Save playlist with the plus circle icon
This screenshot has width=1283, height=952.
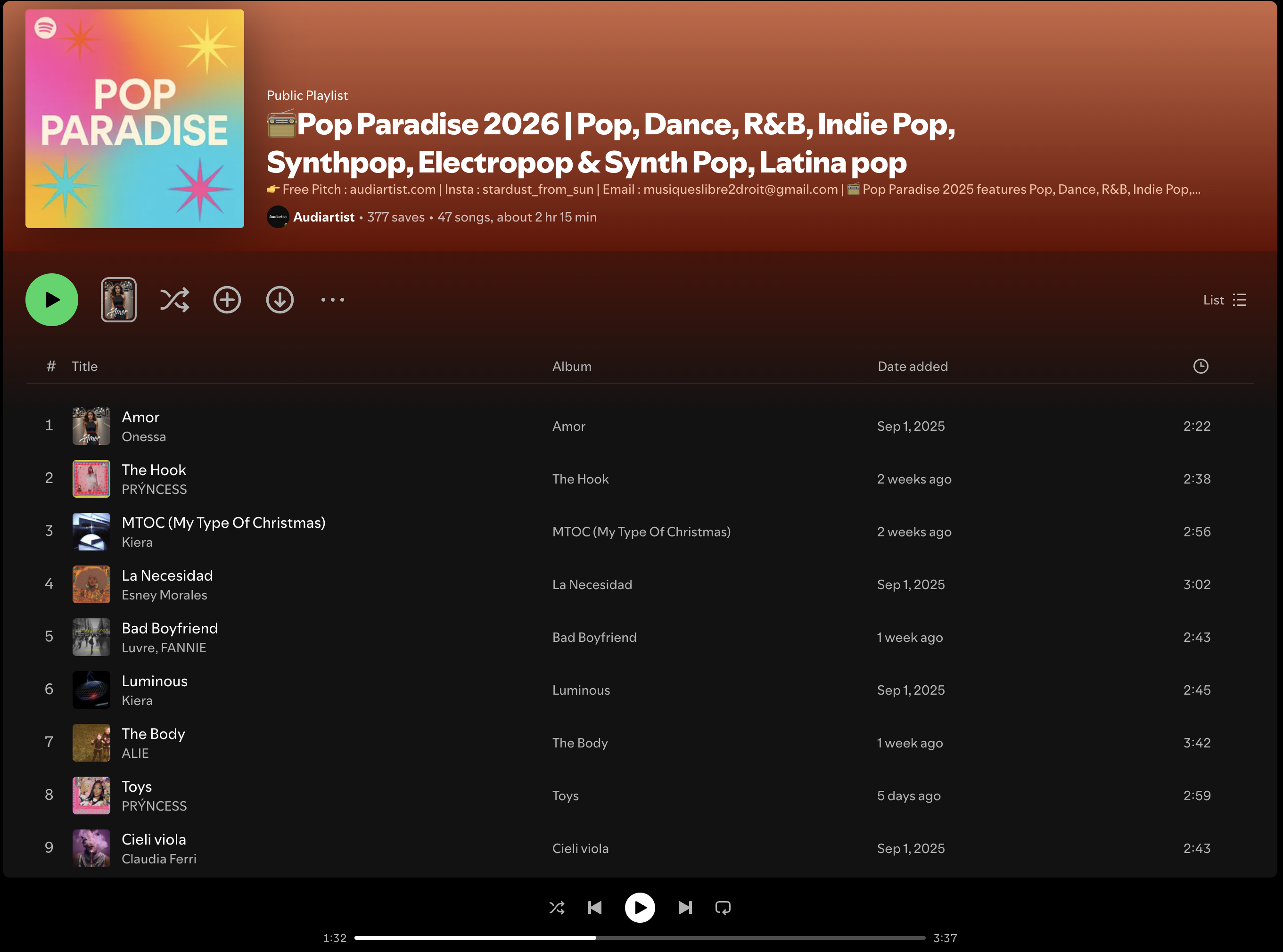tap(227, 300)
